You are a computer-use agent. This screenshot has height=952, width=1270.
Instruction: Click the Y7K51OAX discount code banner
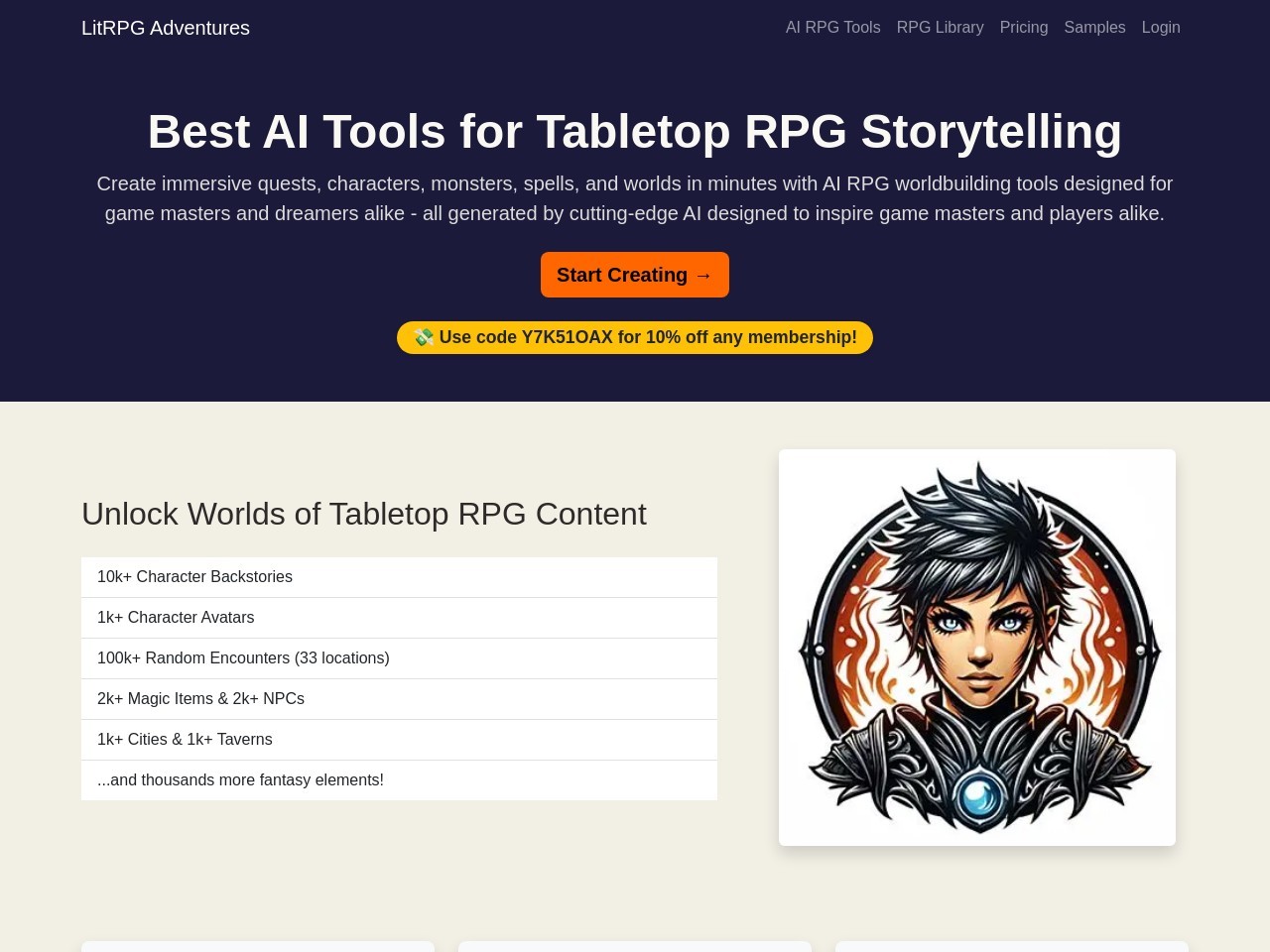pyautogui.click(x=635, y=337)
